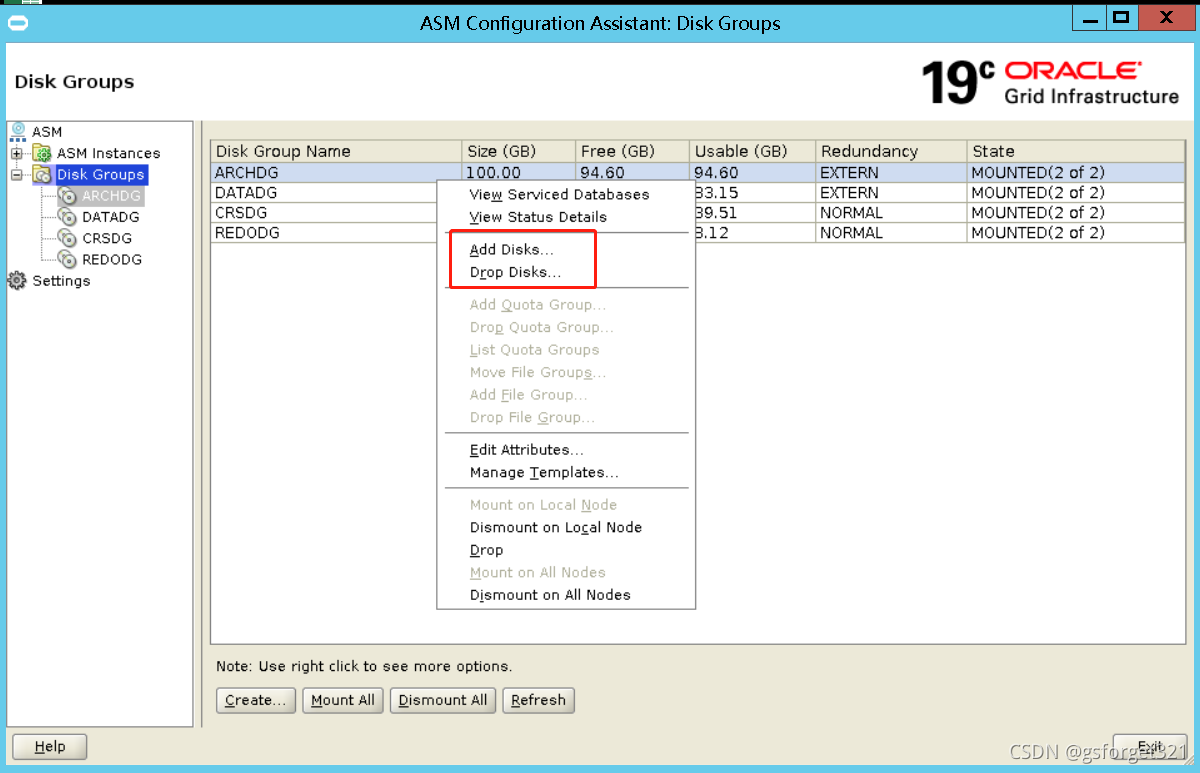Click EXTERN redundancy cell in DATADG row
This screenshot has height=773, width=1200.
tap(891, 192)
